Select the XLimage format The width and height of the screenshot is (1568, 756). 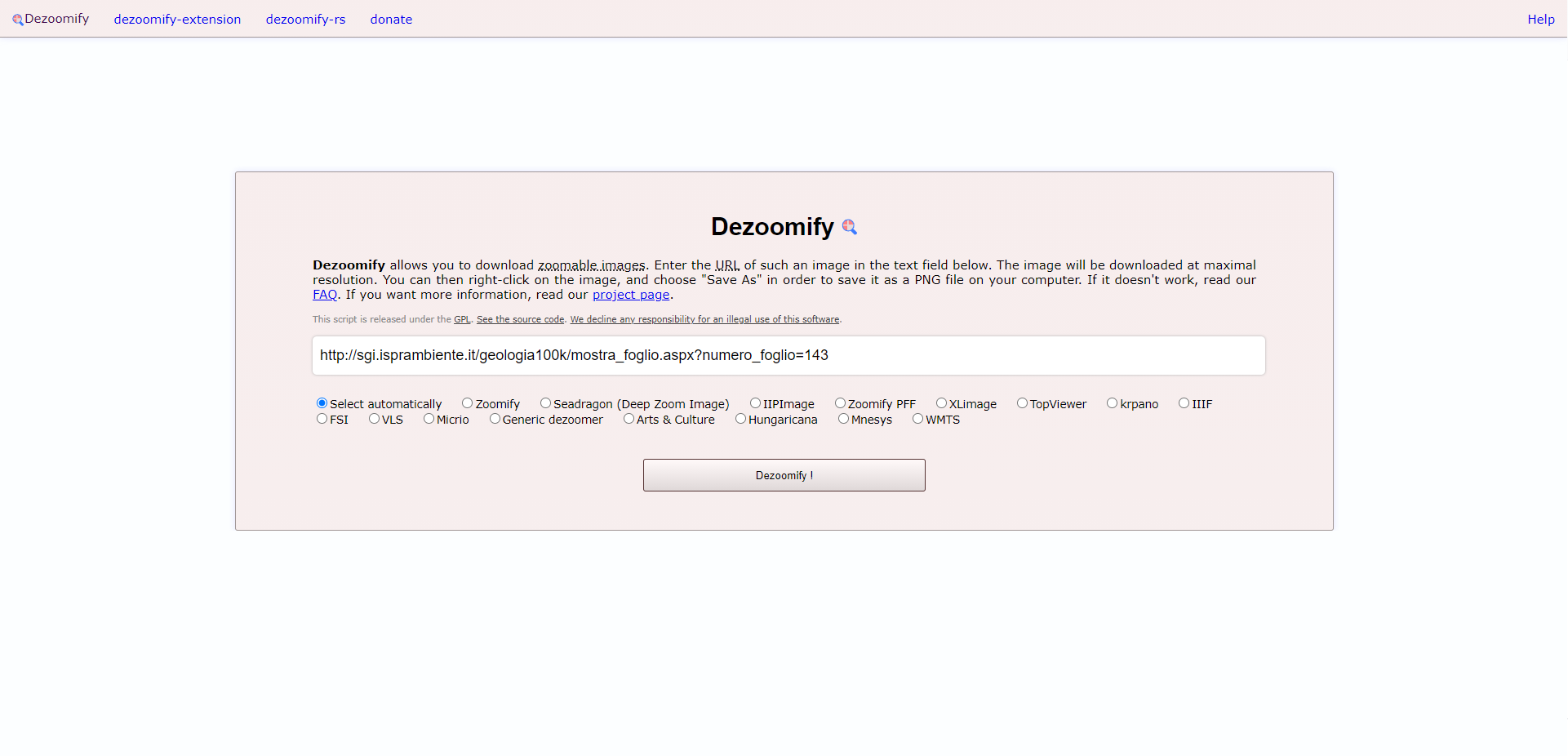click(940, 402)
